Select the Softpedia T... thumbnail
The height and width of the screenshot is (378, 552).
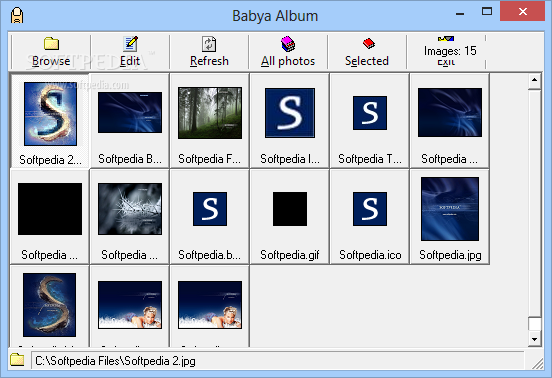pos(370,113)
